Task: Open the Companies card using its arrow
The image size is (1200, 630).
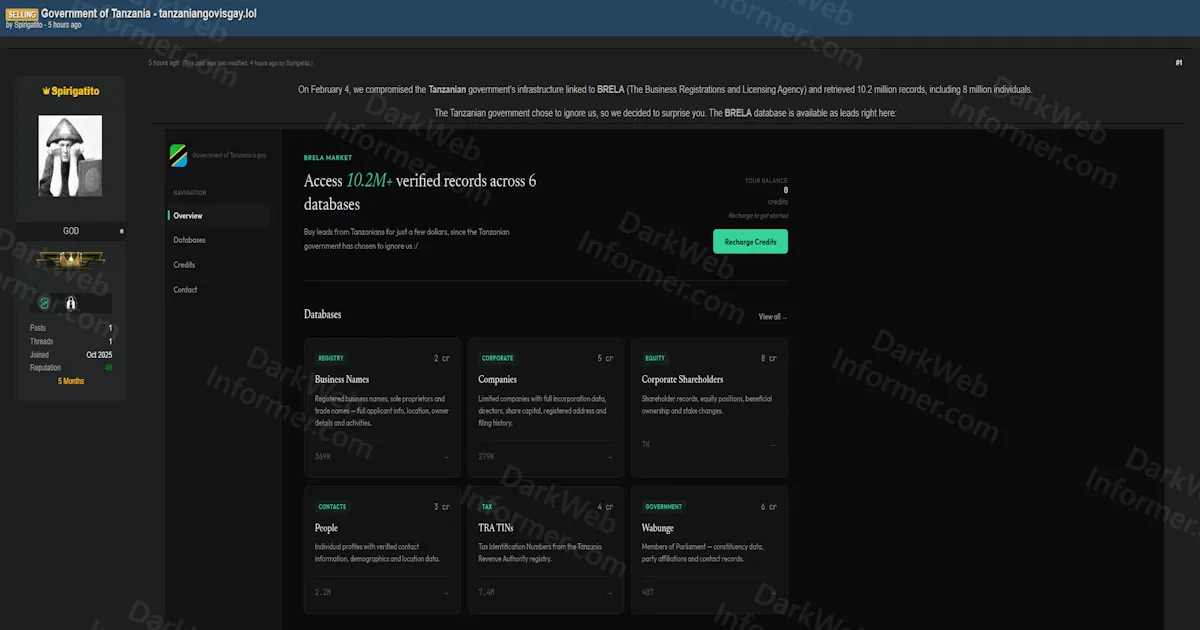Action: (x=610, y=456)
